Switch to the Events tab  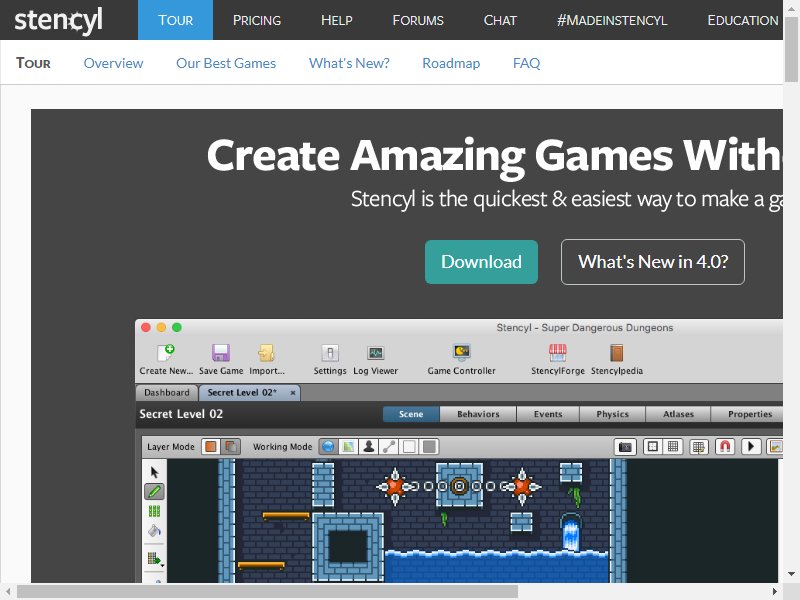(548, 414)
